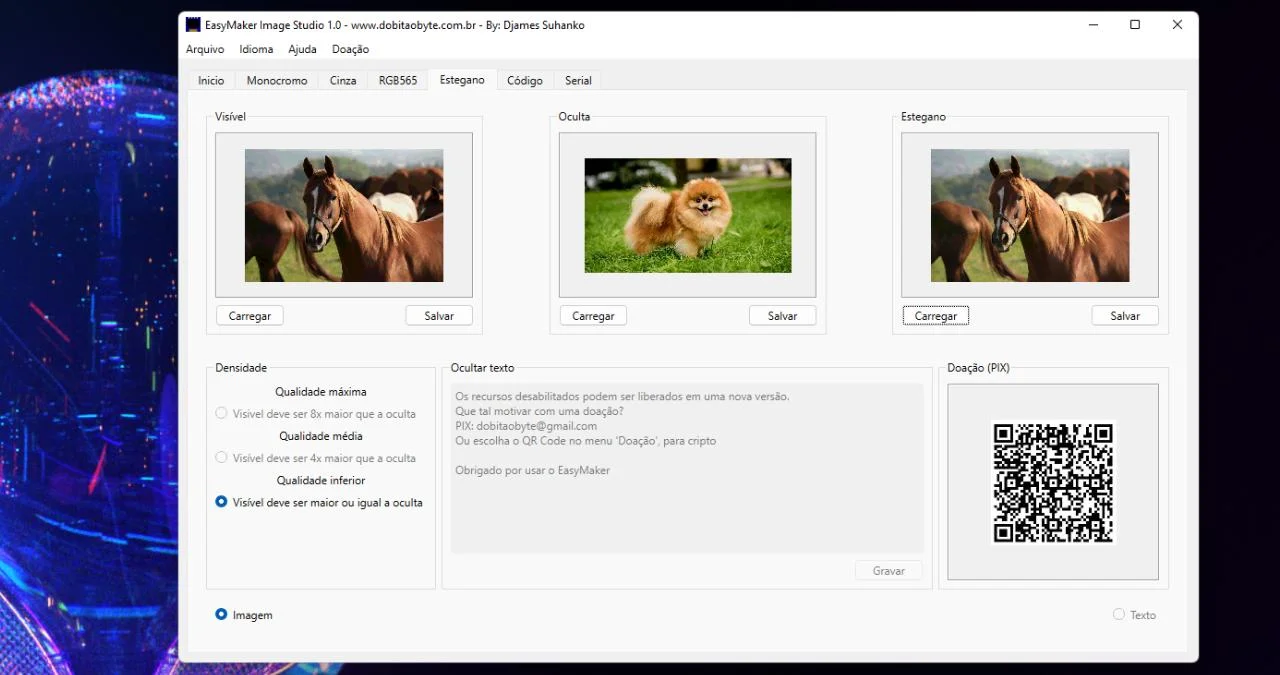1280x675 pixels.
Task: Select radio 'Visível deve ser 4x maior que a oculta'
Action: [x=316, y=458]
